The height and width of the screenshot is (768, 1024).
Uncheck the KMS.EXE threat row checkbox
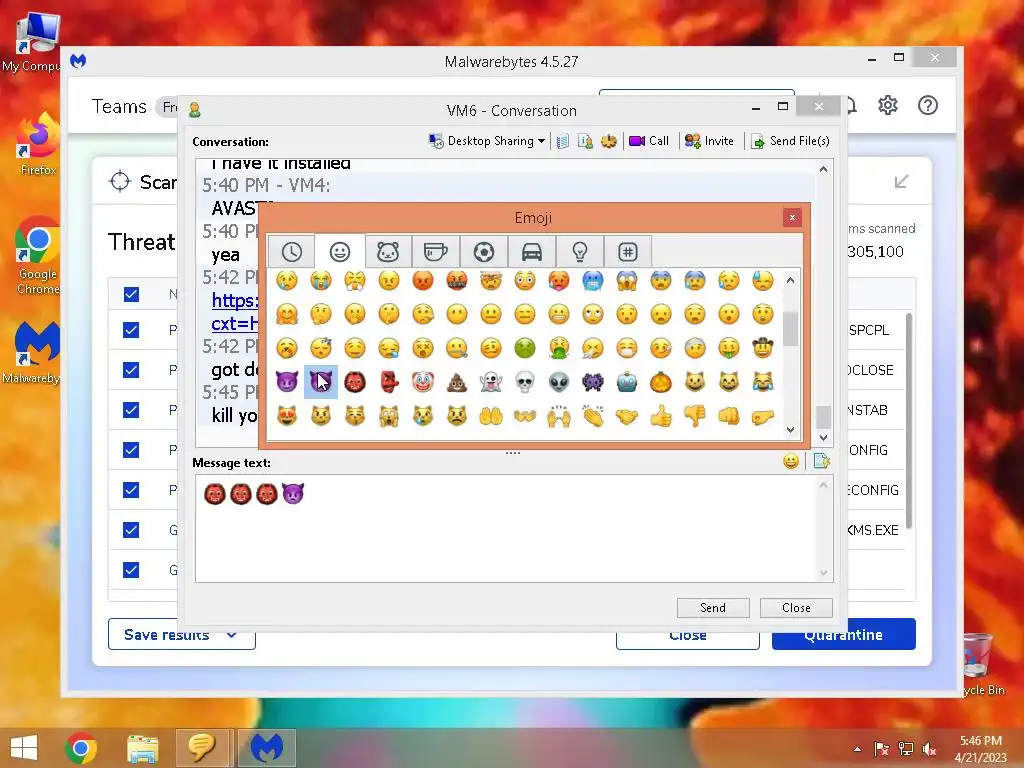[131, 530]
